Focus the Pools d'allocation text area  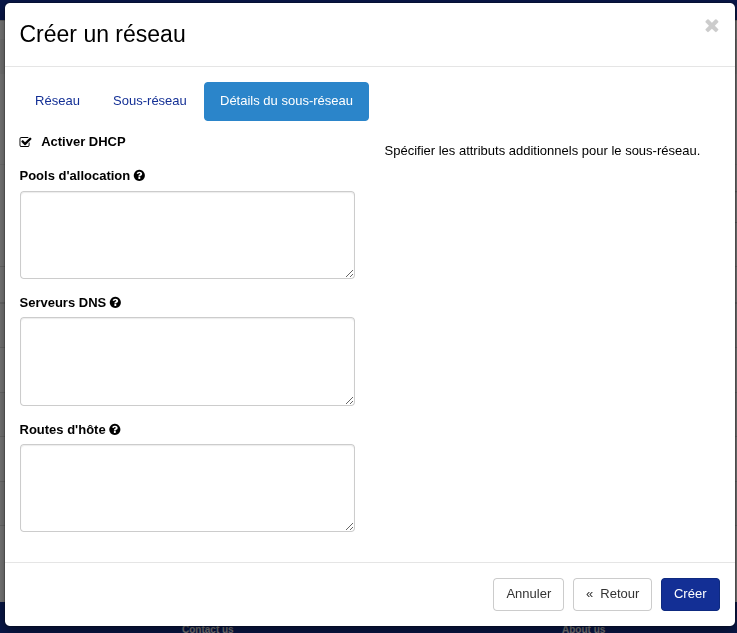(x=187, y=235)
